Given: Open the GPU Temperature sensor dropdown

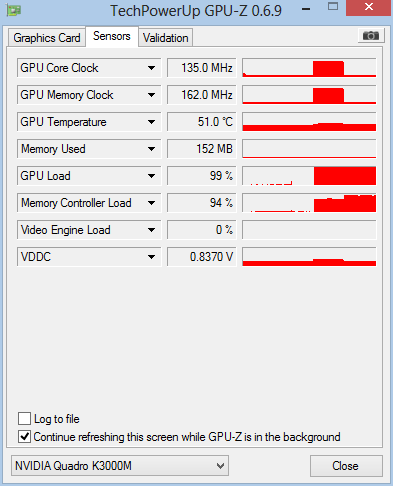Looking at the screenshot, I should coord(151,122).
